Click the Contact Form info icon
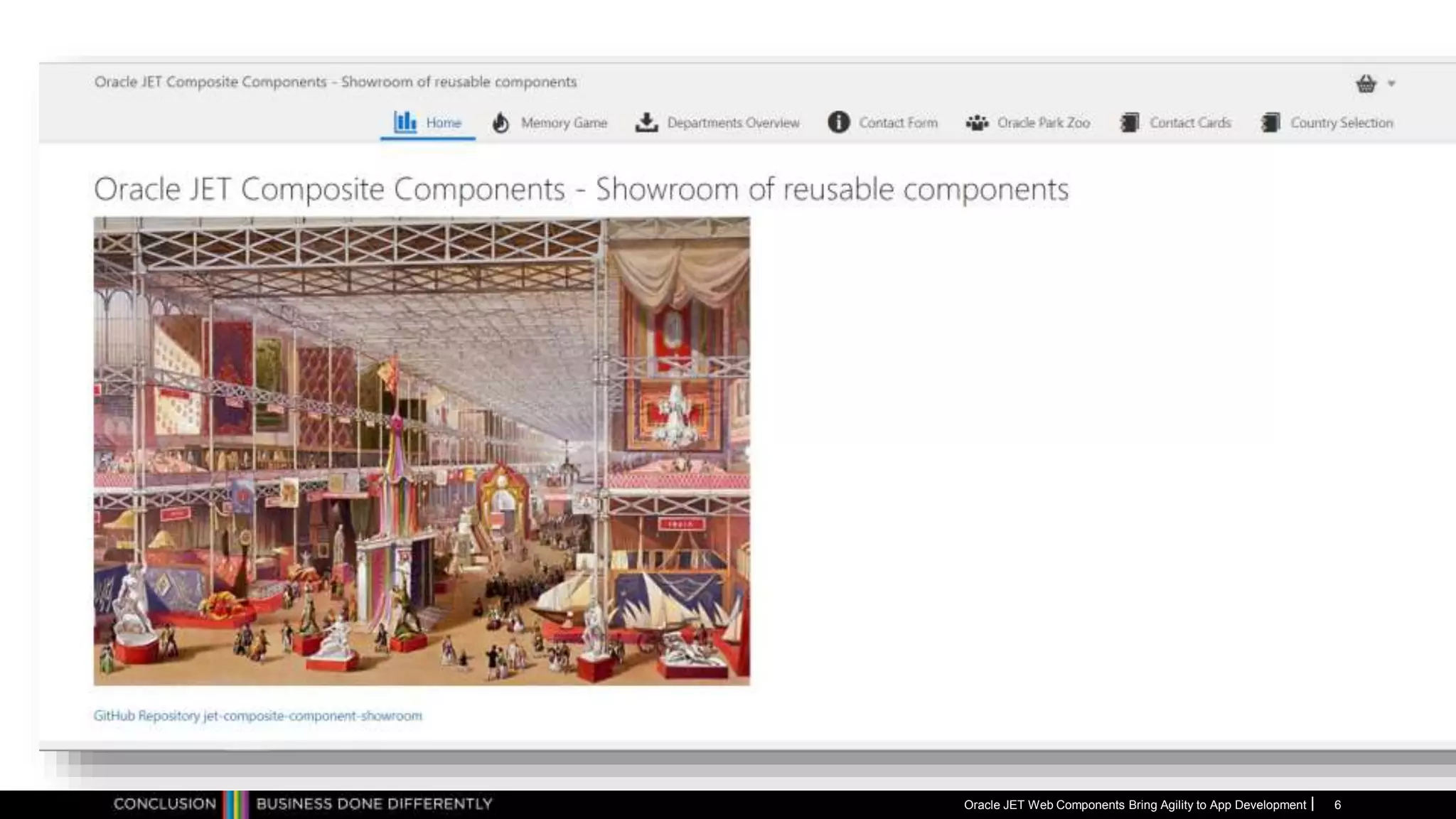This screenshot has width=1456, height=819. coord(839,122)
